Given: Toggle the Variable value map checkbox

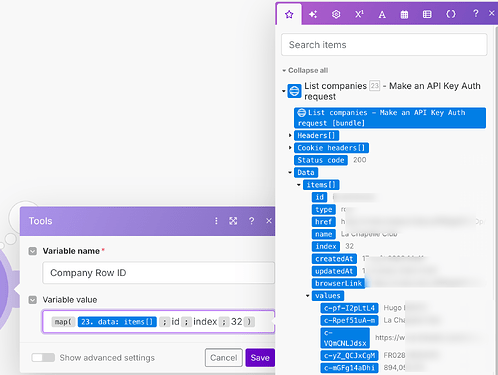Looking at the screenshot, I should 33,300.
